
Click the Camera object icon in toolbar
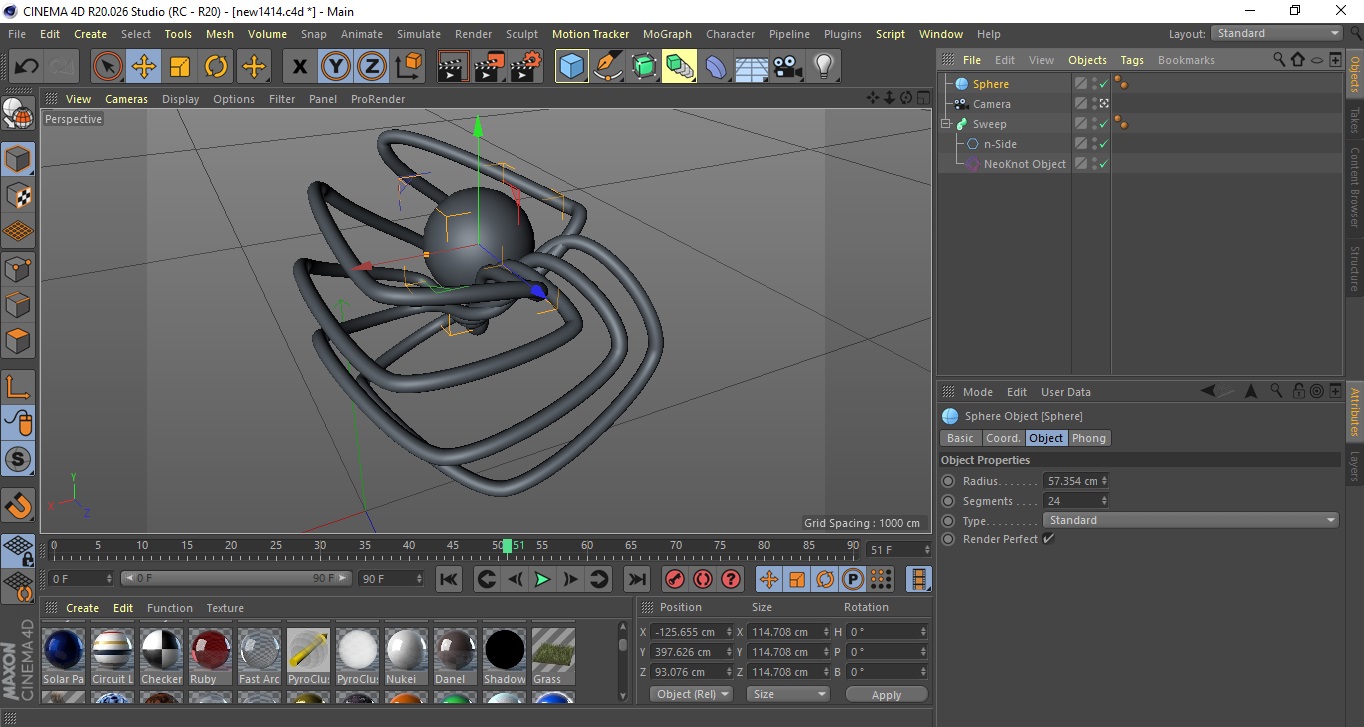[x=788, y=67]
